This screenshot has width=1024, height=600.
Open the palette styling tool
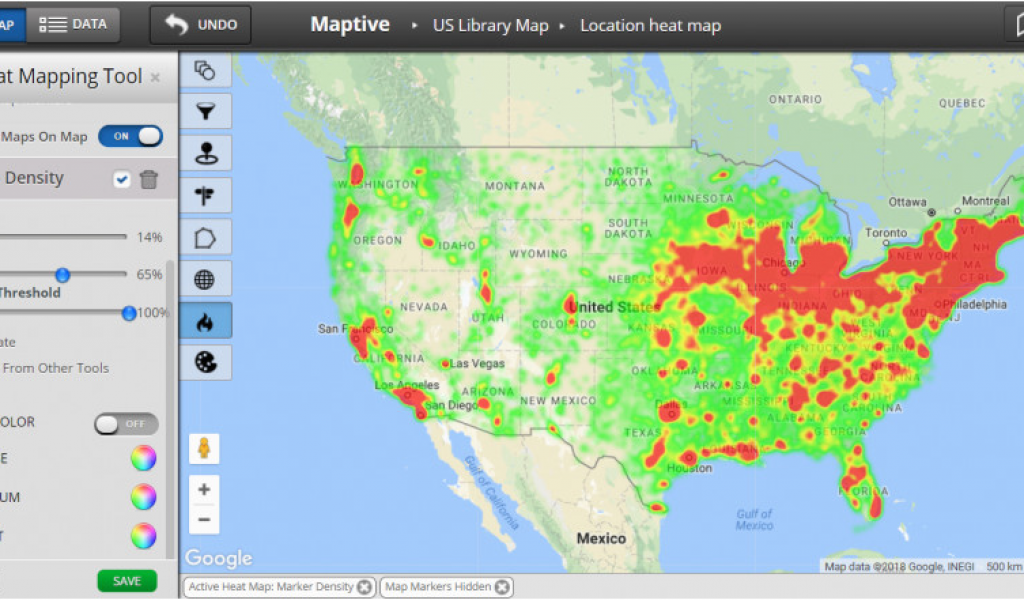[x=205, y=362]
